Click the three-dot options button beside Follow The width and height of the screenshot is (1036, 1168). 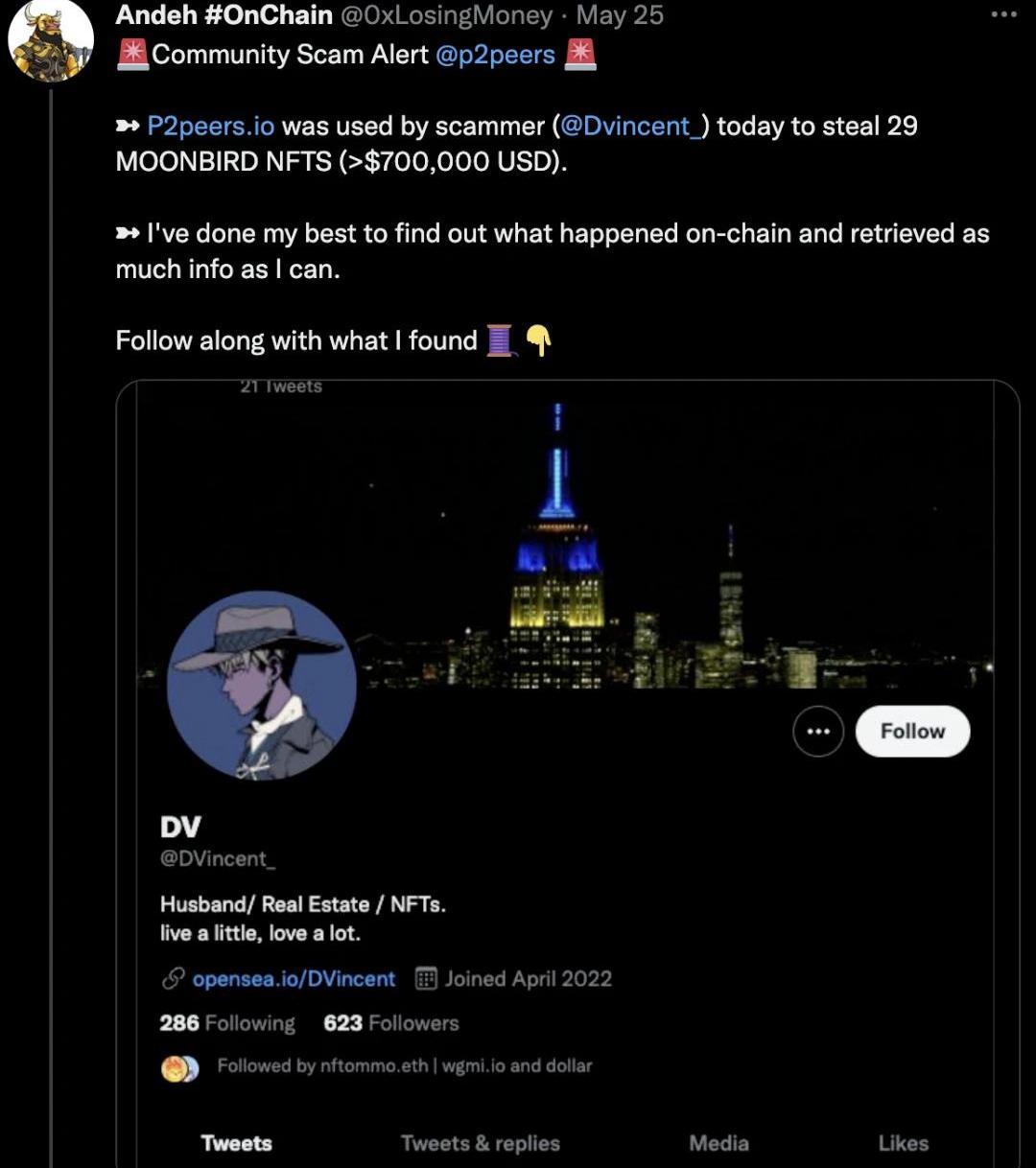[x=818, y=732]
